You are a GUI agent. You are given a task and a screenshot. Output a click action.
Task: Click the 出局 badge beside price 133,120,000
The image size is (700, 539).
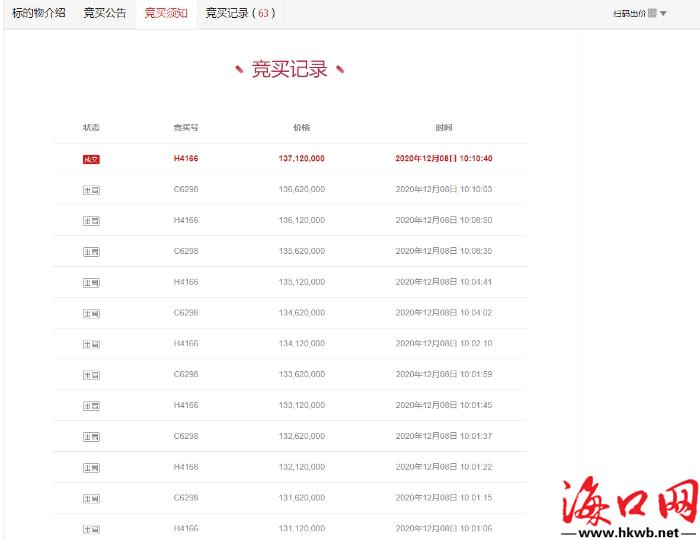(91, 406)
